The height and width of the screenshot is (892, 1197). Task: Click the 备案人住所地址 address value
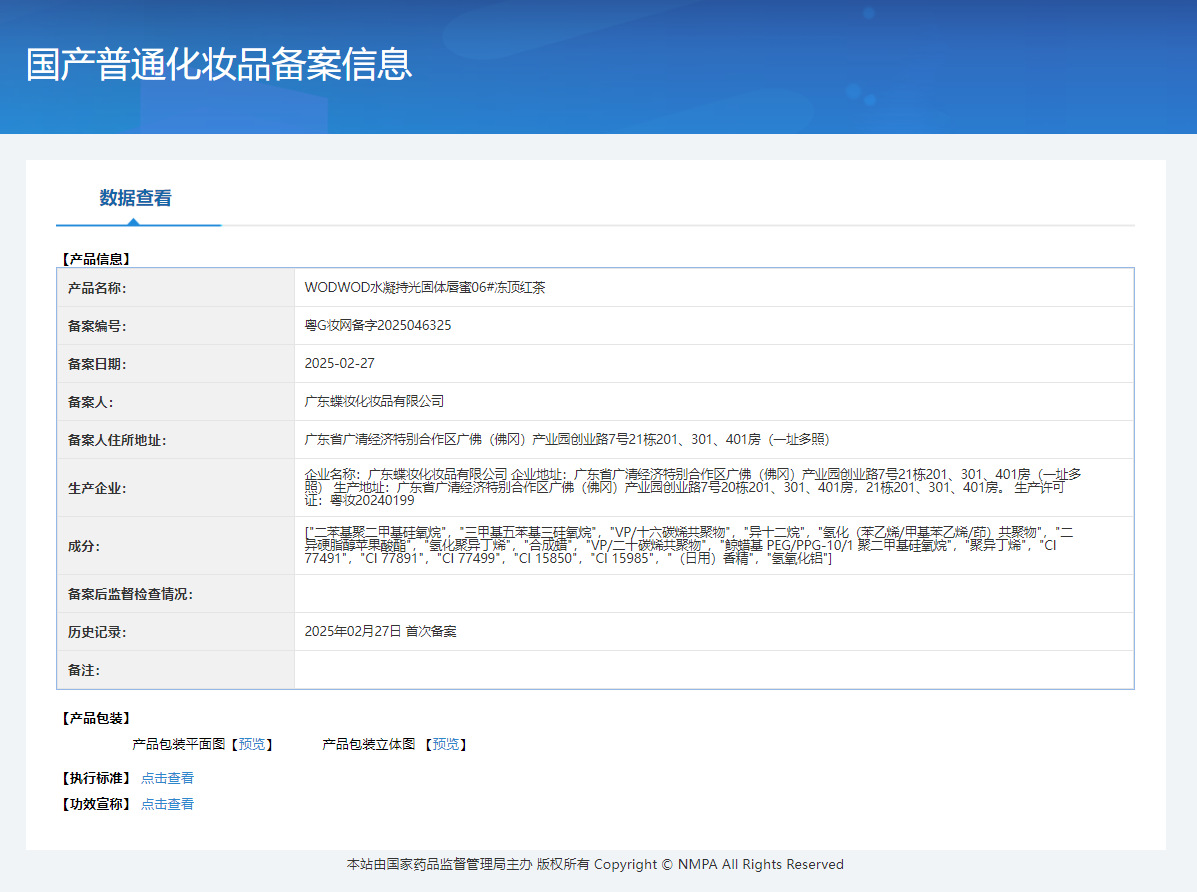(x=566, y=439)
